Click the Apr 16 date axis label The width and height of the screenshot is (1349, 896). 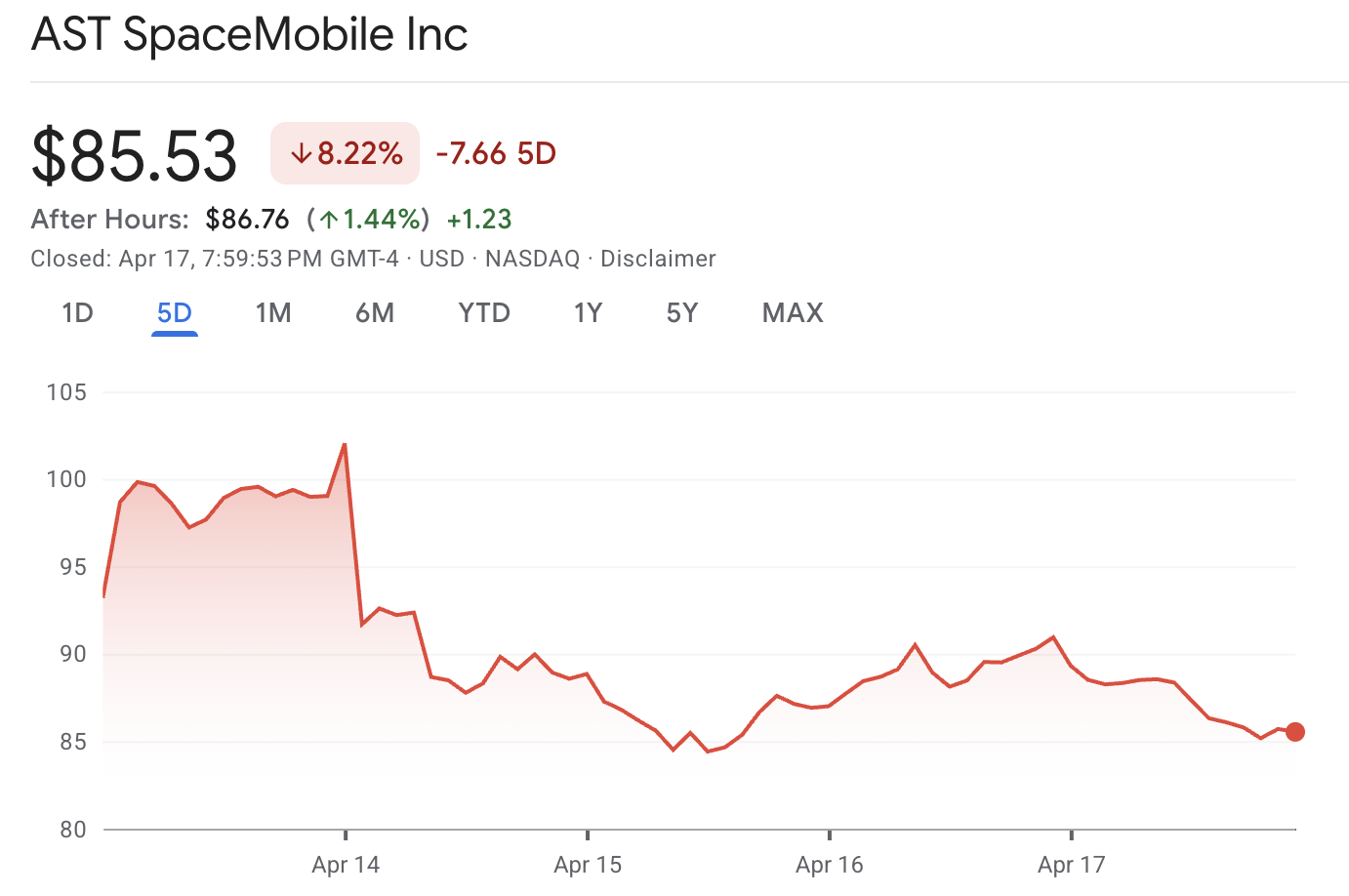(x=830, y=865)
